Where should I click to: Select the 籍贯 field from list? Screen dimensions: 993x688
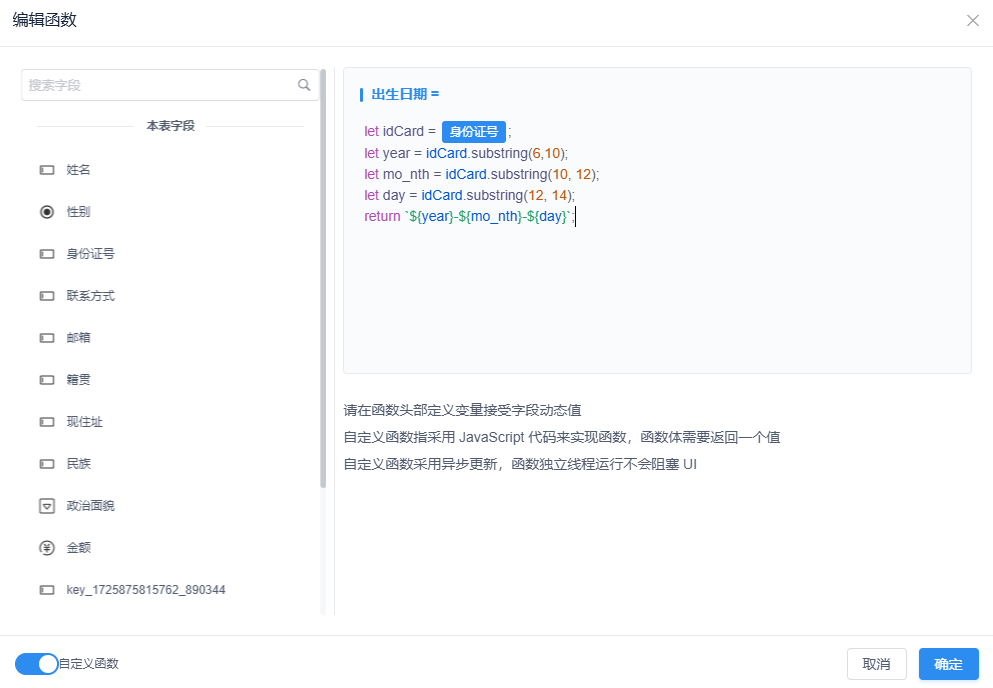pyautogui.click(x=79, y=380)
